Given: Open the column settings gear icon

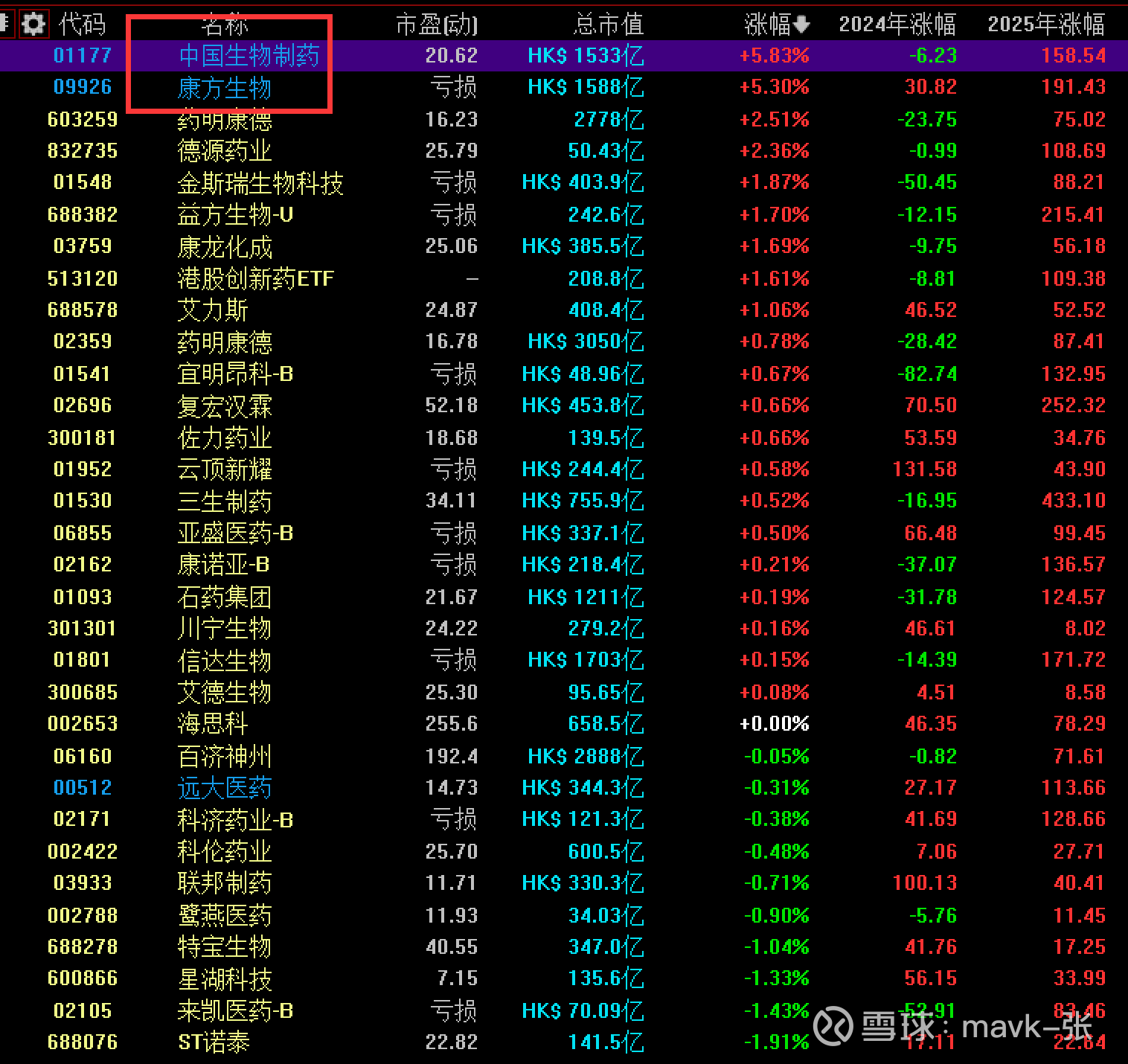Looking at the screenshot, I should (33, 24).
